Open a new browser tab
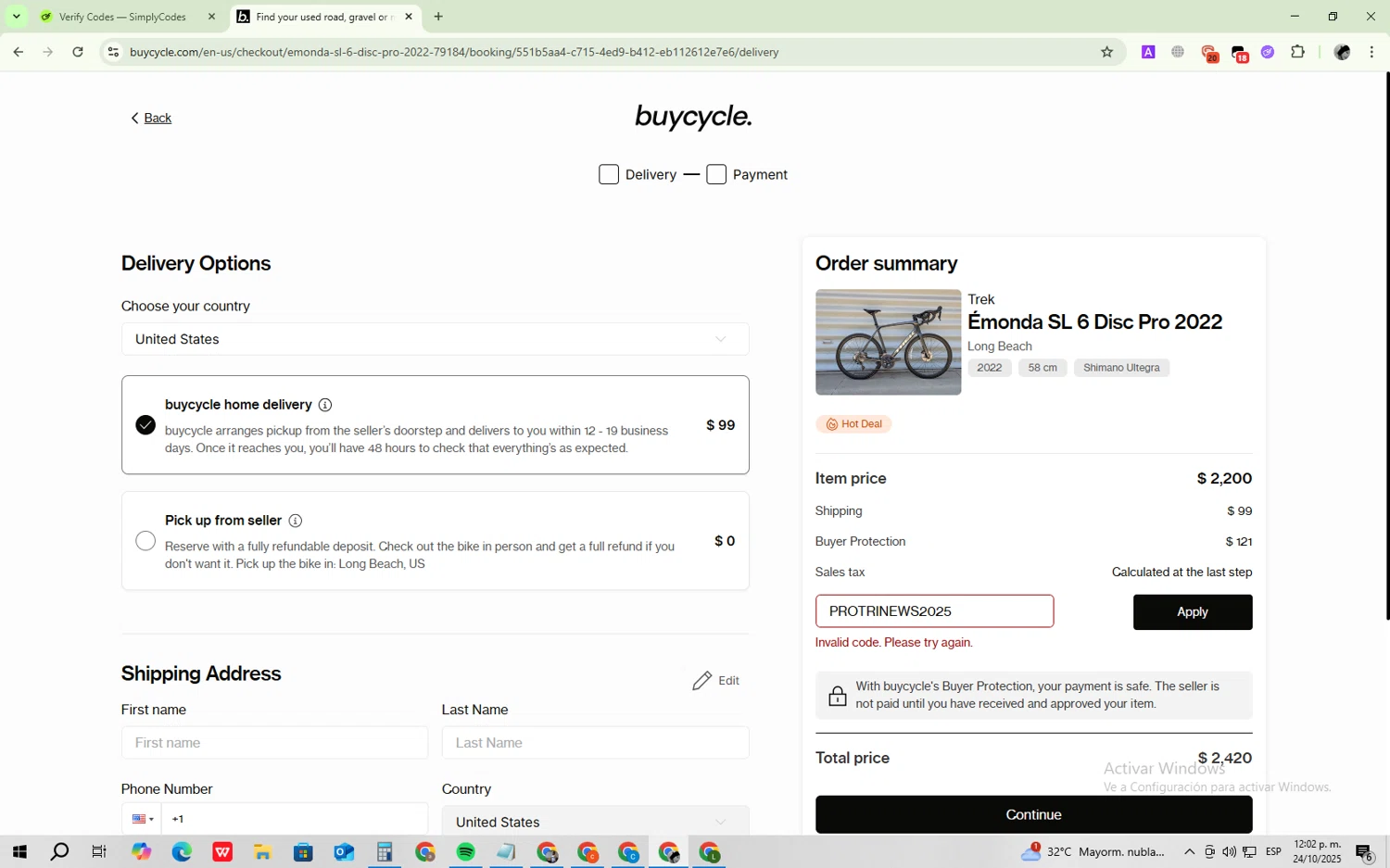 438,17
